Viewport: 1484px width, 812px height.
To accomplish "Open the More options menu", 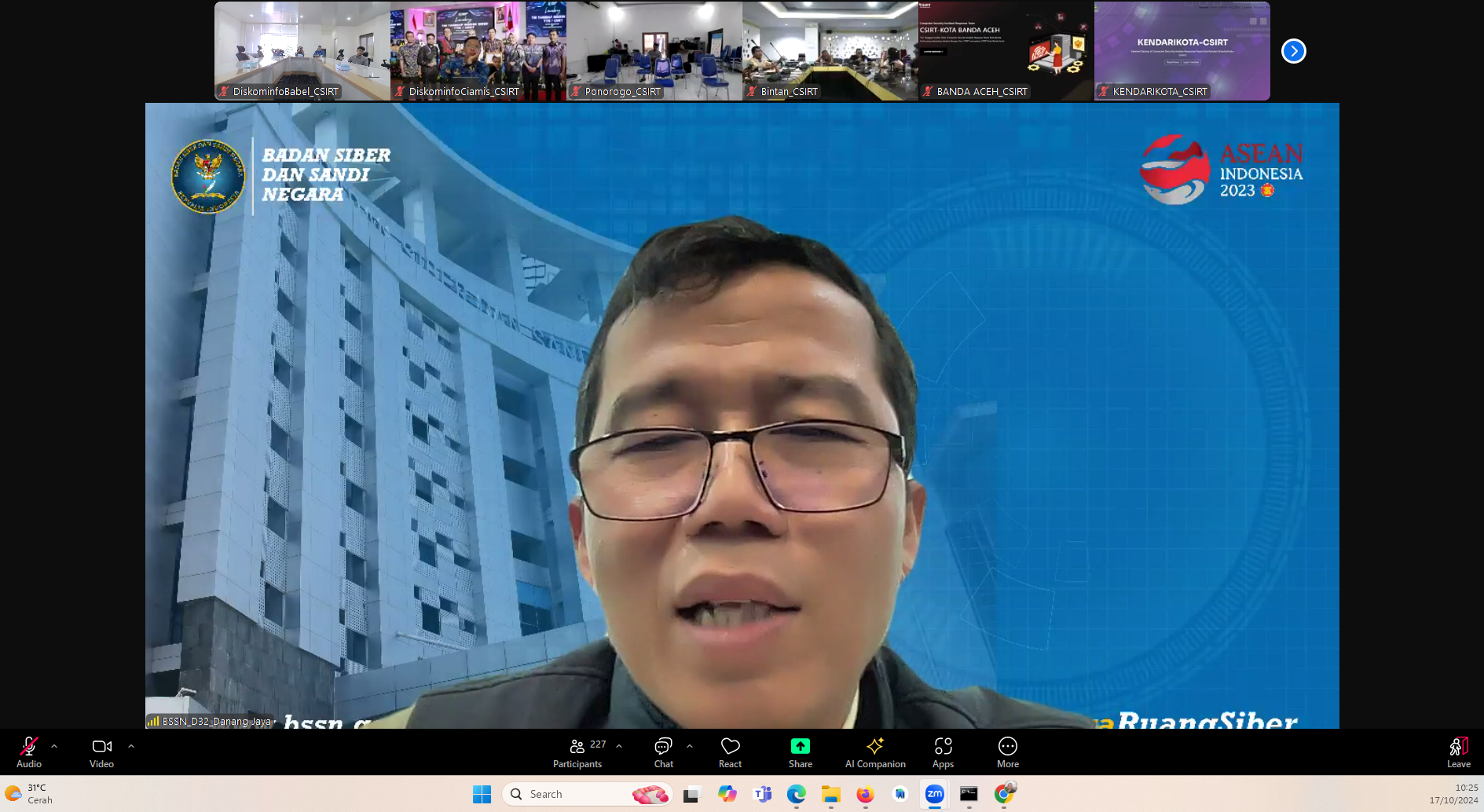I will point(1007,752).
